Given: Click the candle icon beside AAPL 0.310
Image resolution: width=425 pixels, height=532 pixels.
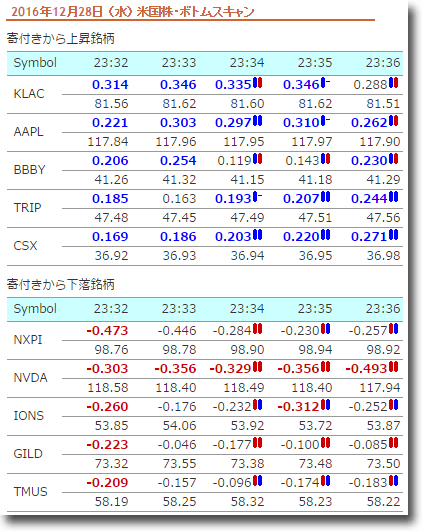Looking at the screenshot, I should coord(326,120).
